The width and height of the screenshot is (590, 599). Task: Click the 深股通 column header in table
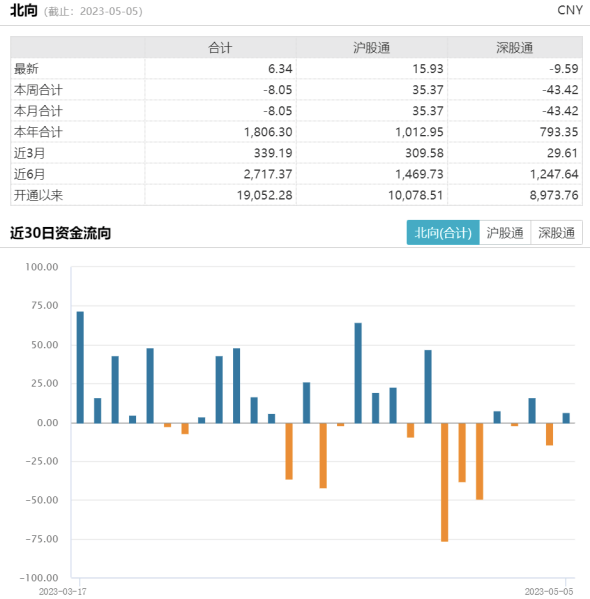click(x=515, y=48)
